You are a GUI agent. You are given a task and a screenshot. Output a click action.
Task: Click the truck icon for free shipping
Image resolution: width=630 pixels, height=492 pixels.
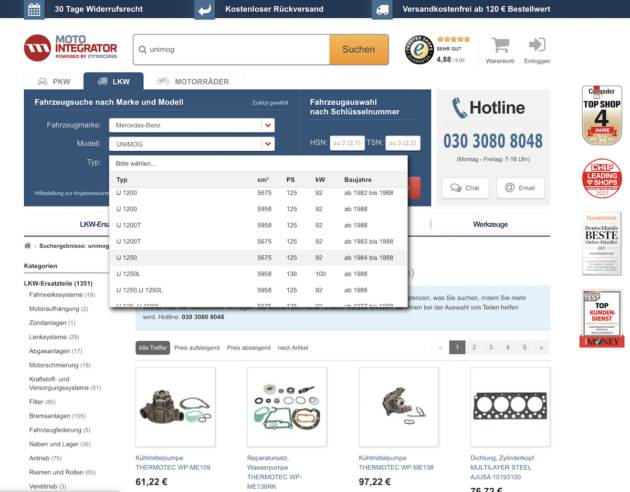382,10
